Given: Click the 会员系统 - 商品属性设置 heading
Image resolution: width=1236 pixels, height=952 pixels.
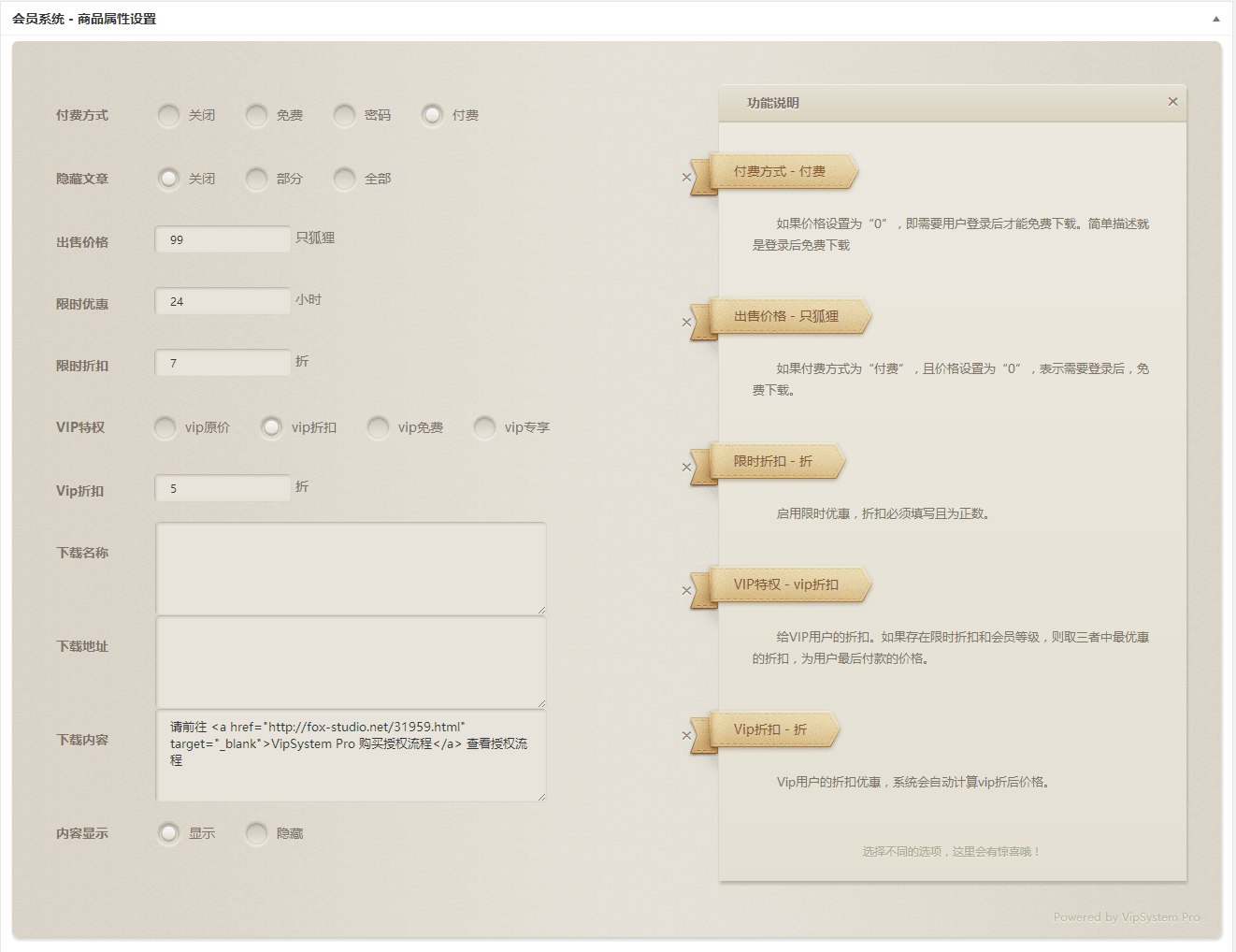Looking at the screenshot, I should (x=84, y=19).
